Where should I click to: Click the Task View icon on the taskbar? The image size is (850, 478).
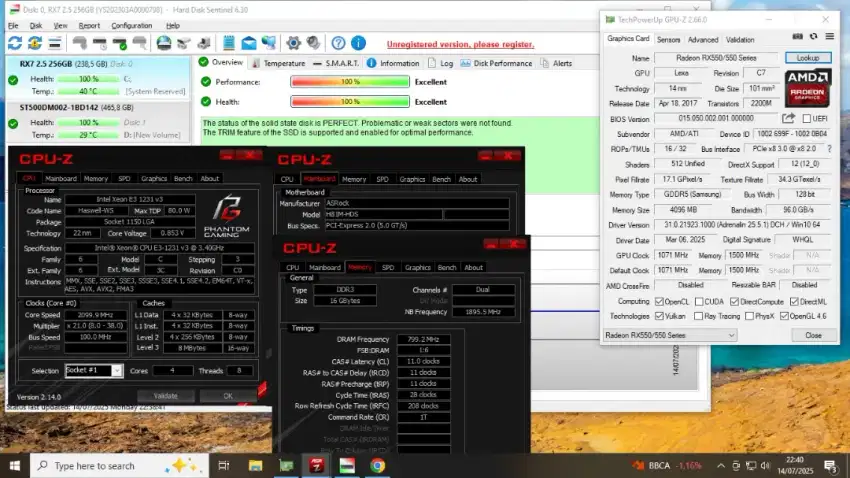223,466
